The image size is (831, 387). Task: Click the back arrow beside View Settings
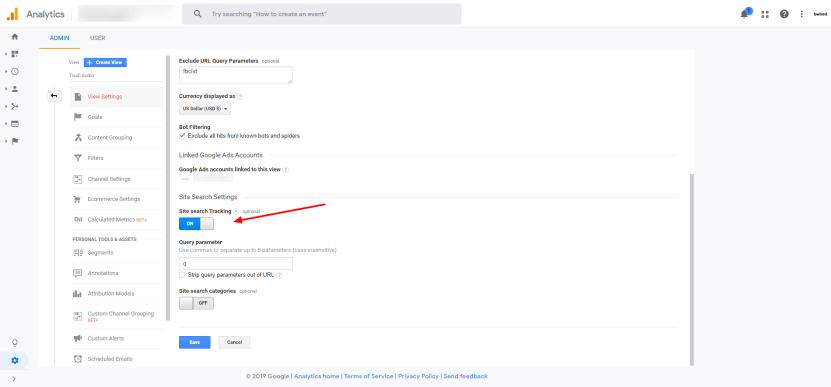click(54, 96)
